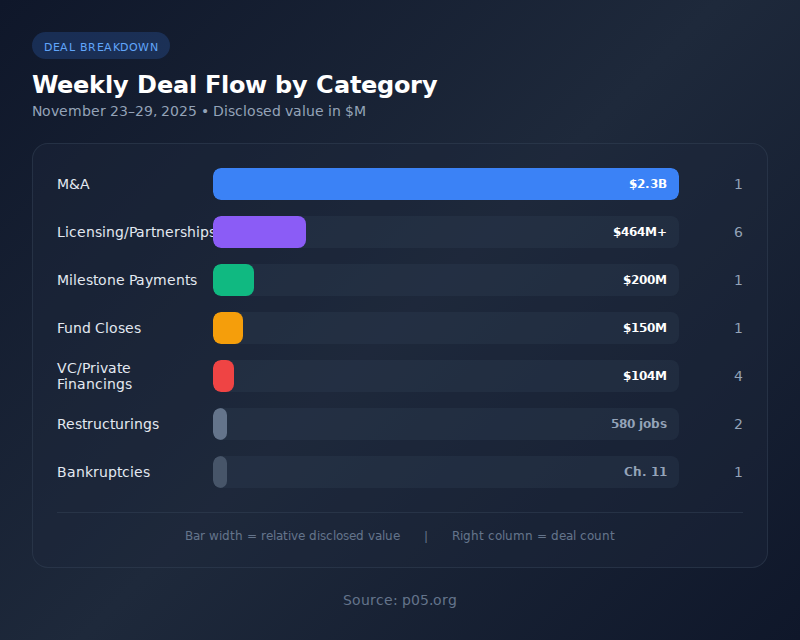
Task: Select the dark gray Bankruptcies bar
Action: (x=220, y=472)
